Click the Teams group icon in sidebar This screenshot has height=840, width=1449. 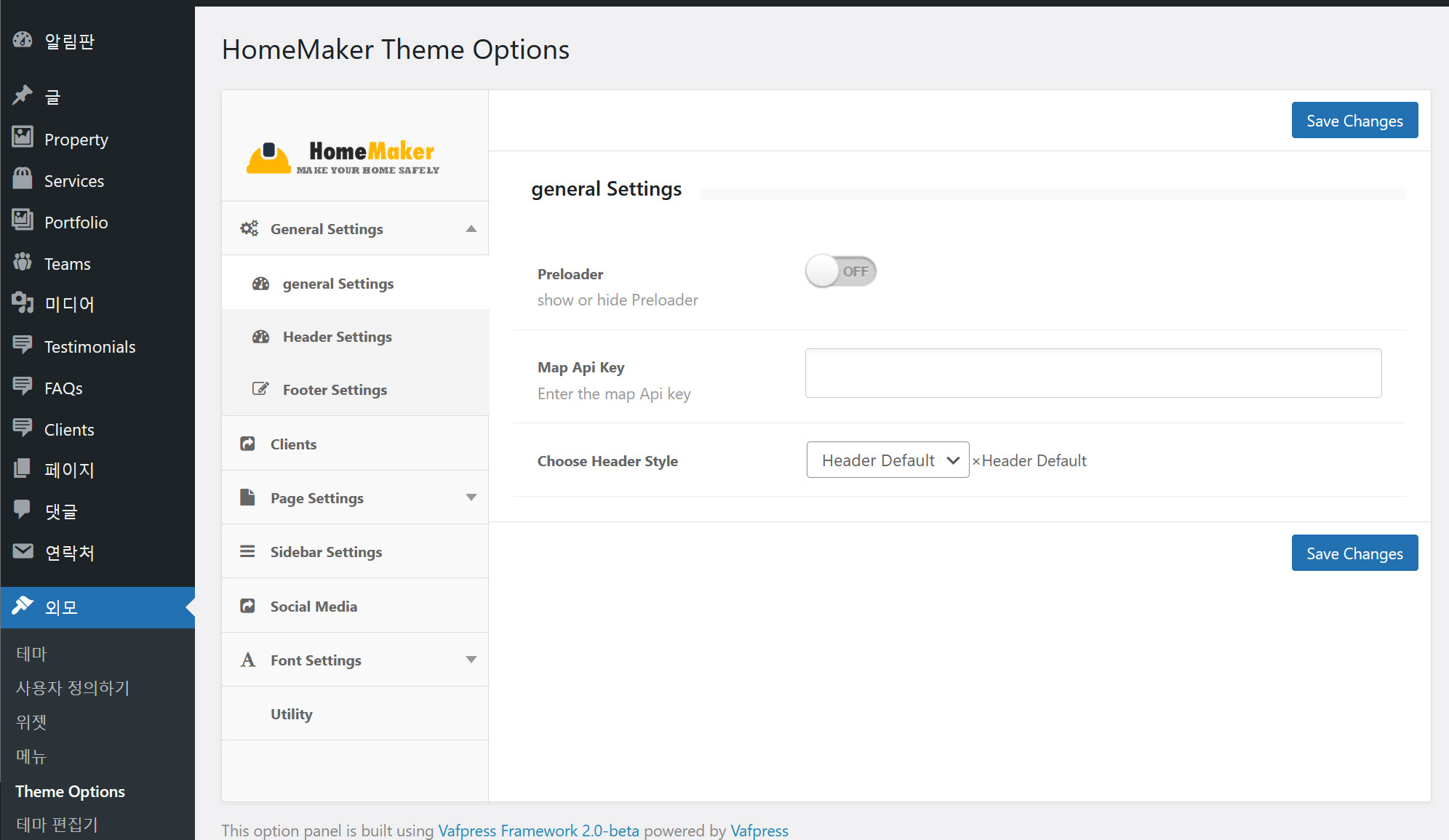pos(23,262)
